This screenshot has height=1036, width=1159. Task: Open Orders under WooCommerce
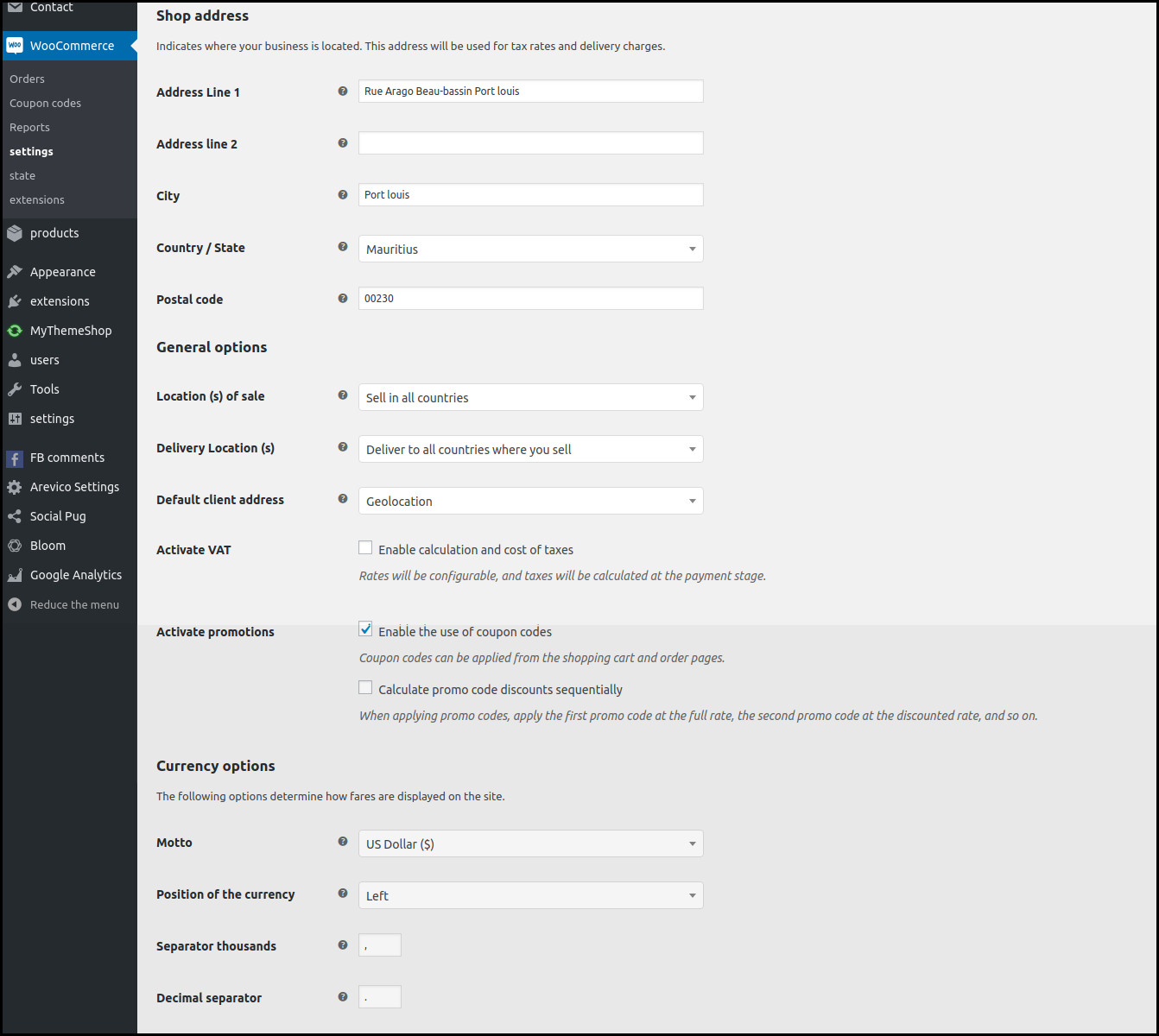click(x=27, y=79)
